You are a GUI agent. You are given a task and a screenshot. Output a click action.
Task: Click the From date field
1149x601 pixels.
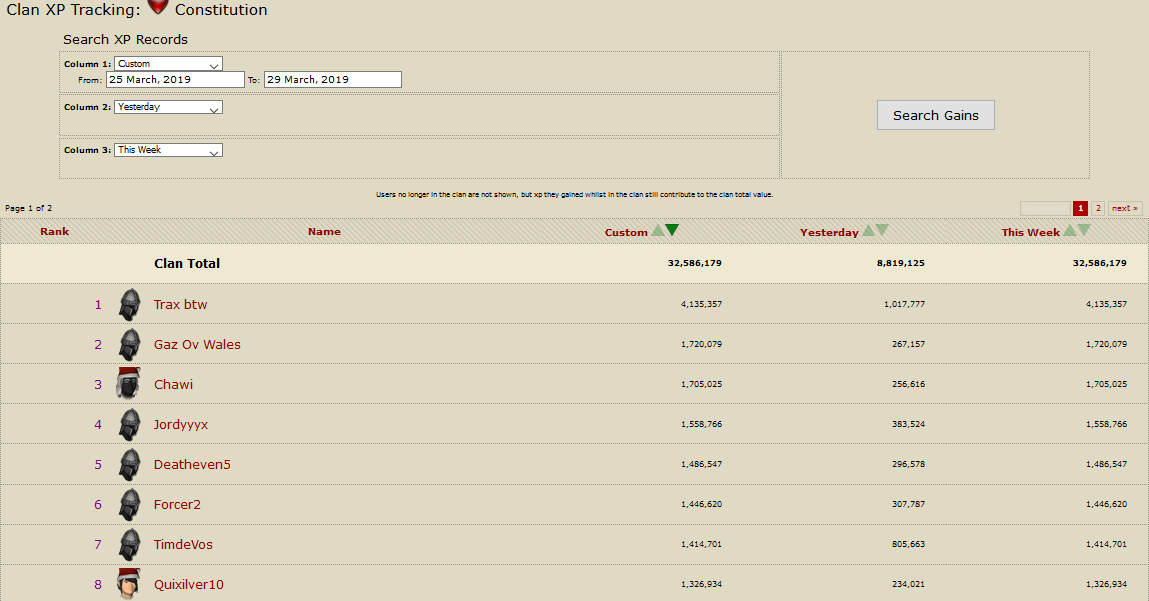coord(175,79)
